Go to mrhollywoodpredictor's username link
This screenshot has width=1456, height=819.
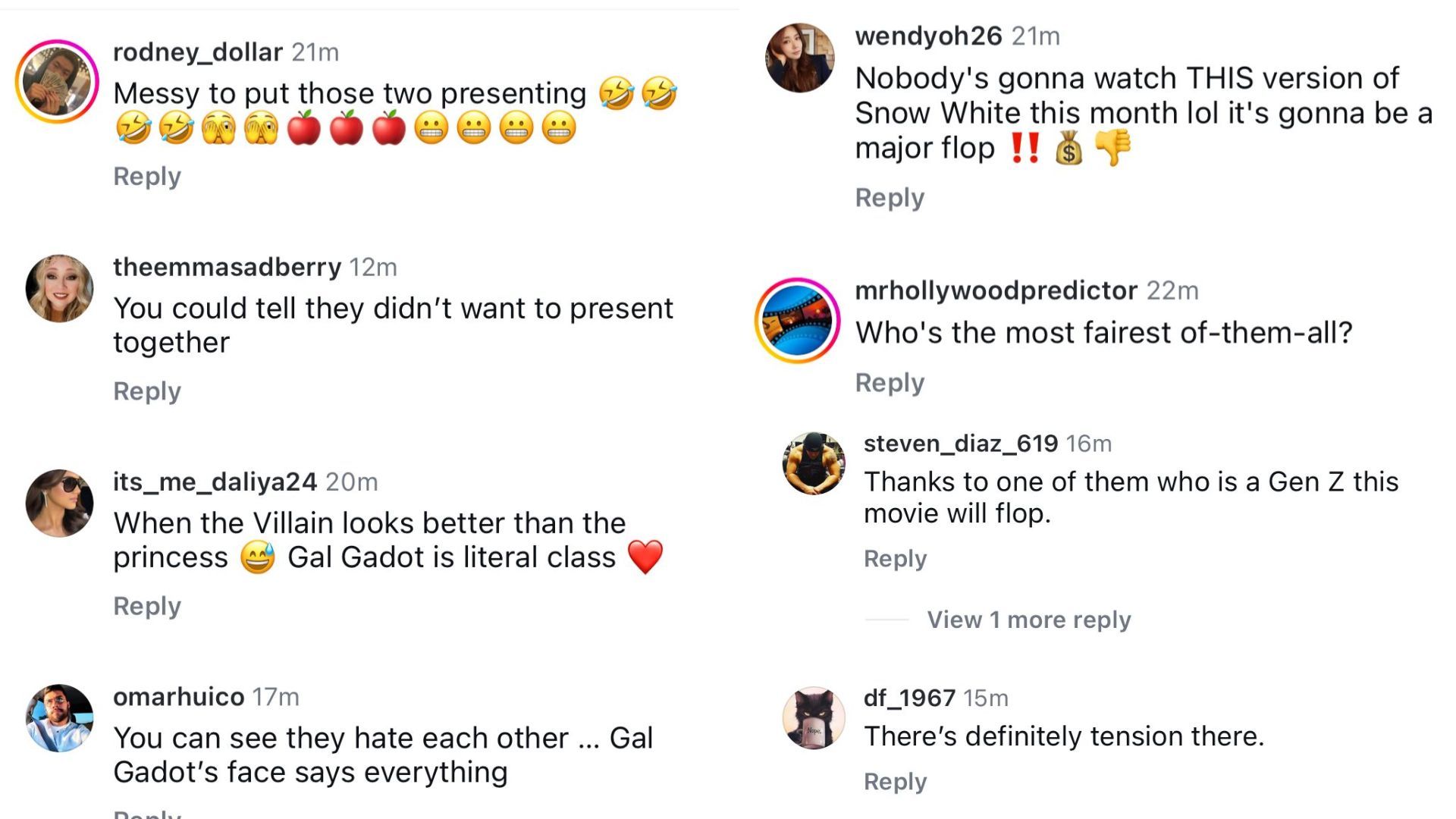tap(996, 290)
